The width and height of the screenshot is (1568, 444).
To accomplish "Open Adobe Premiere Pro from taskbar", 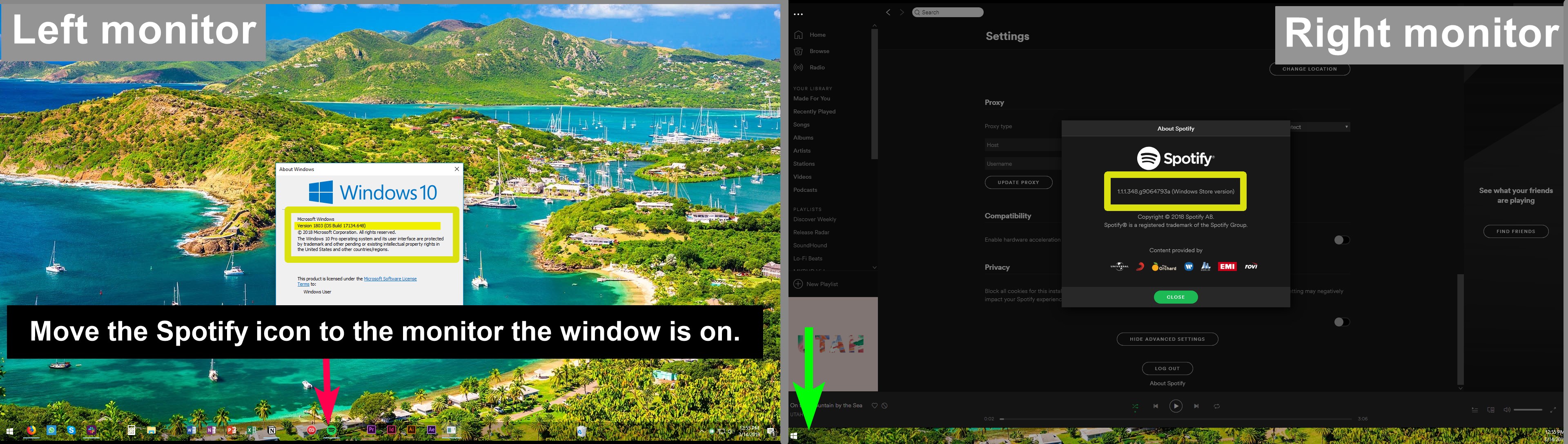I will (371, 430).
